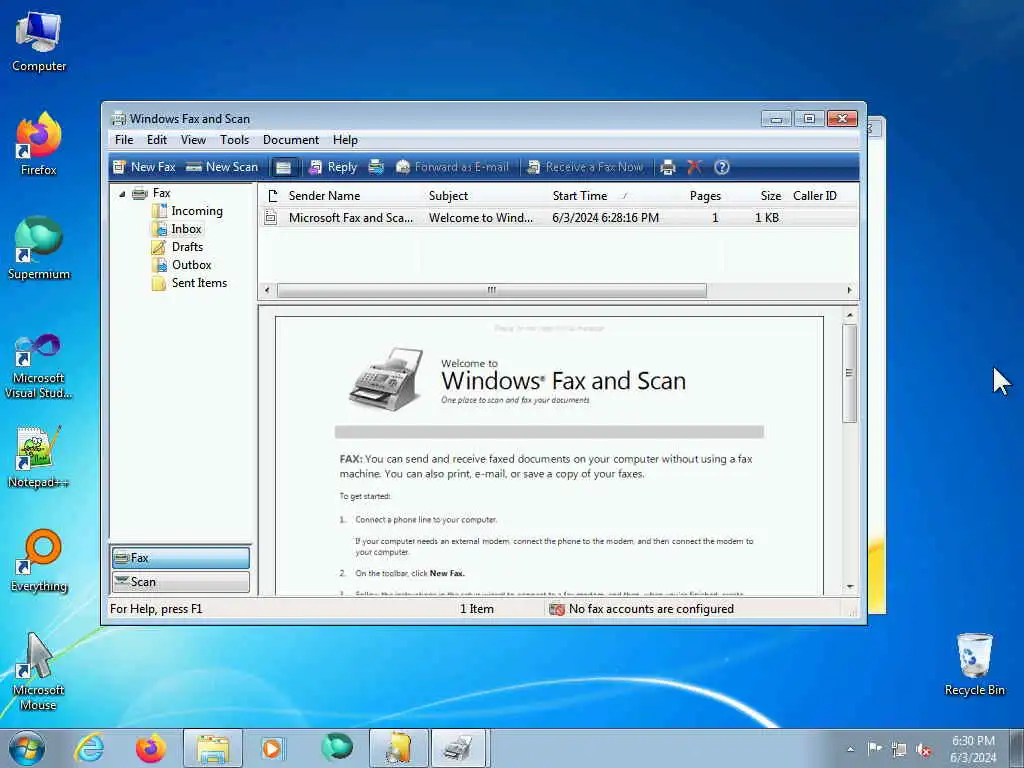The height and width of the screenshot is (768, 1024).
Task: Sort by Subject column header
Action: click(x=485, y=196)
